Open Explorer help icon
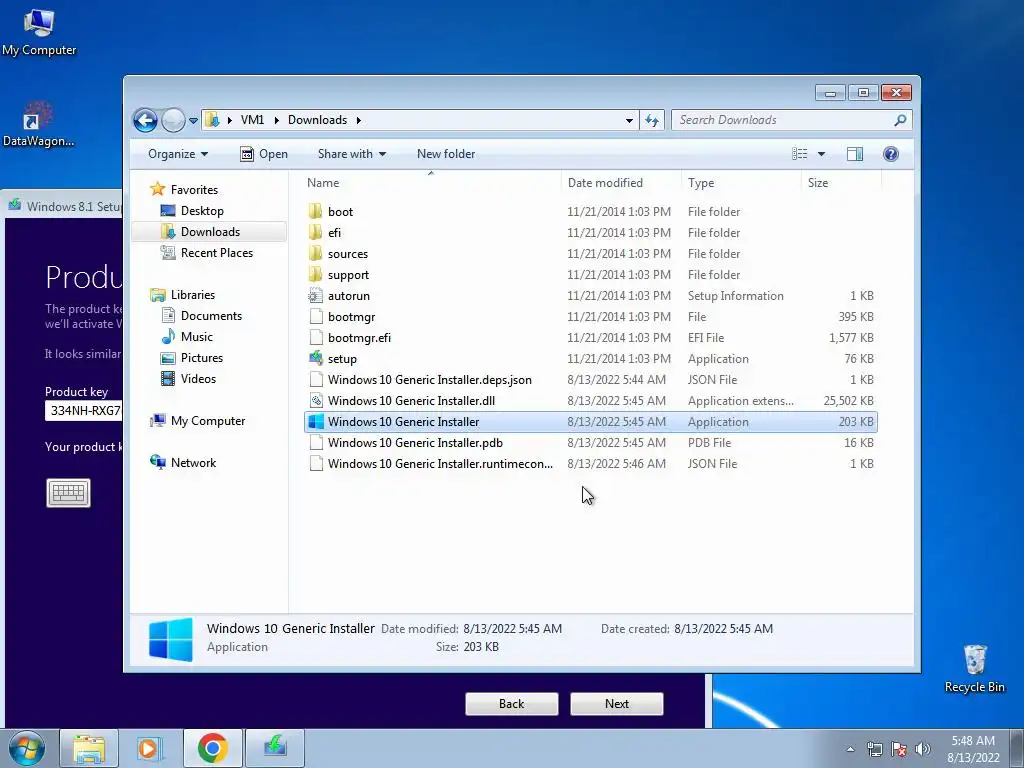 891,154
